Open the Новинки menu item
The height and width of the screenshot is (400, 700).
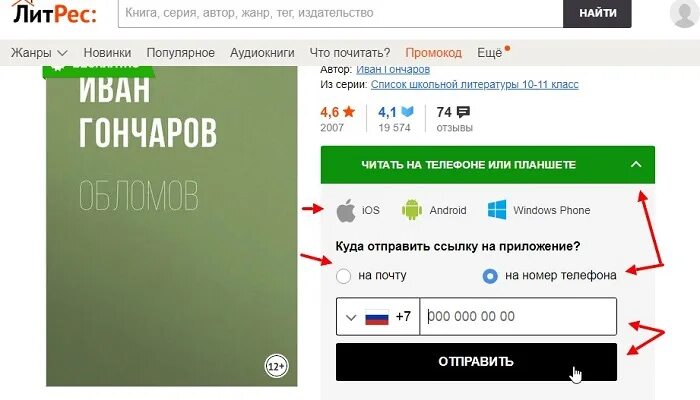pos(107,53)
